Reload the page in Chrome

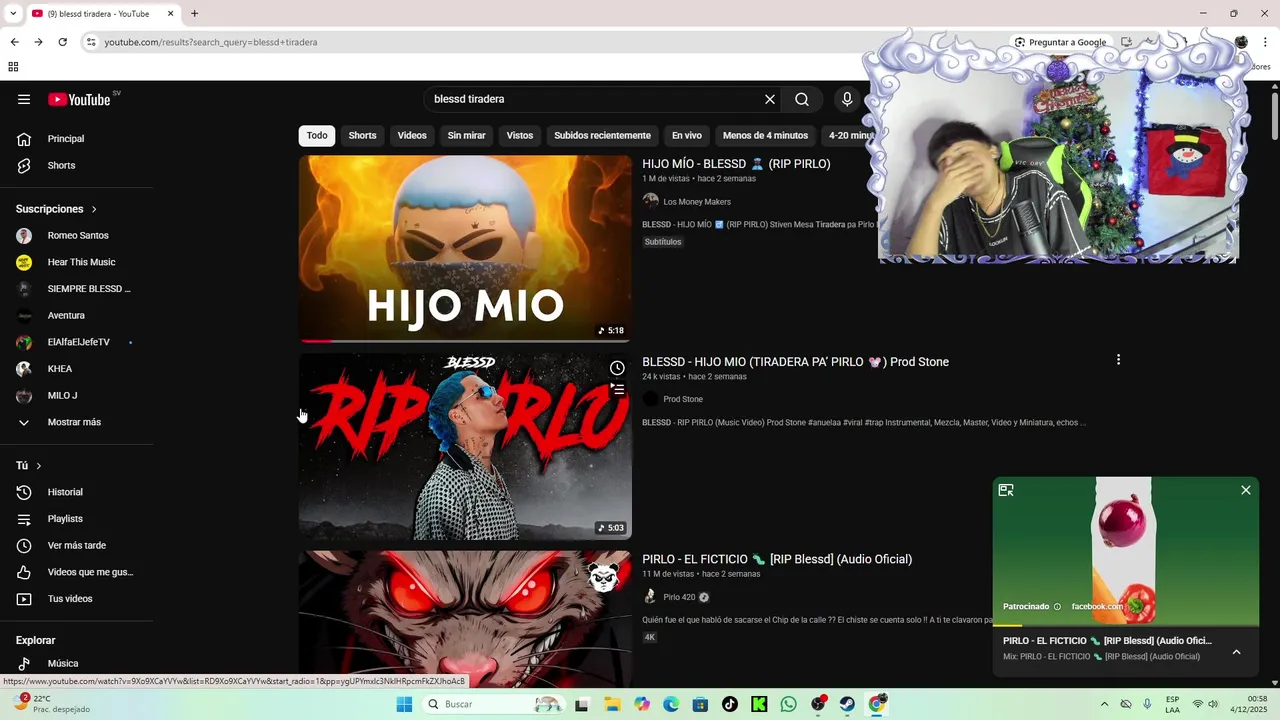coord(62,42)
